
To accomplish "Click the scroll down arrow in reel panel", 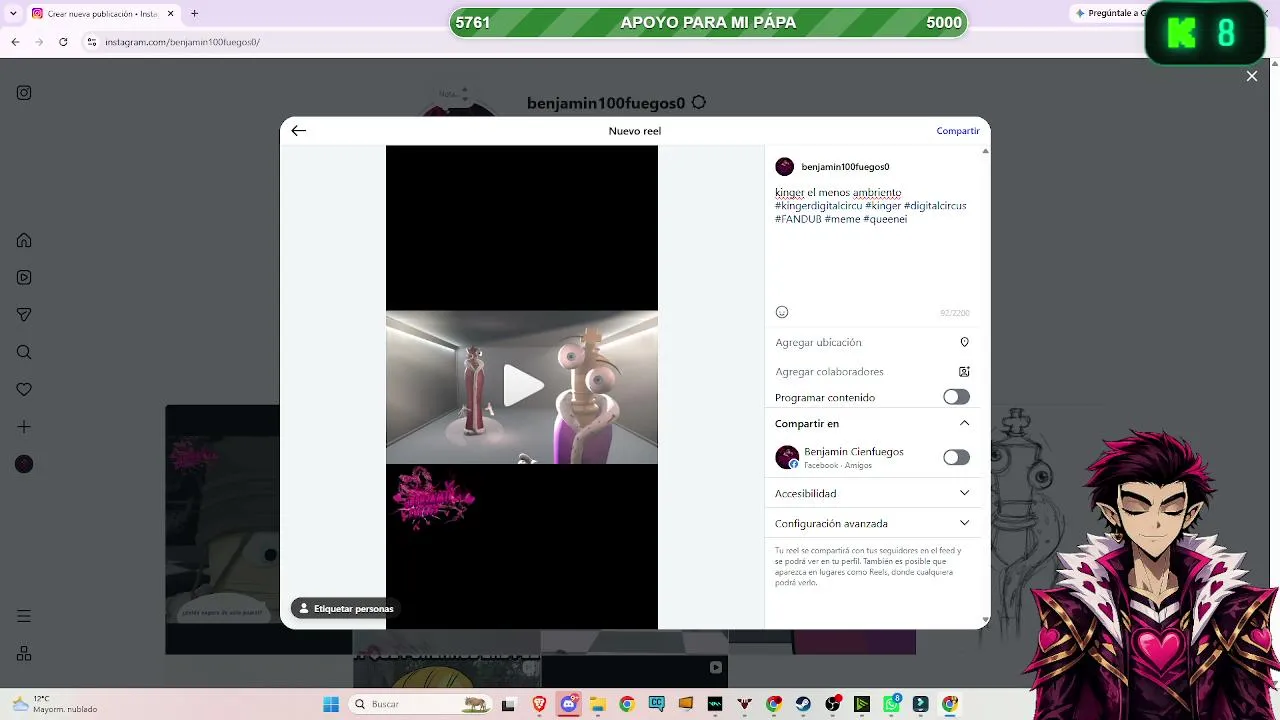I will 985,621.
